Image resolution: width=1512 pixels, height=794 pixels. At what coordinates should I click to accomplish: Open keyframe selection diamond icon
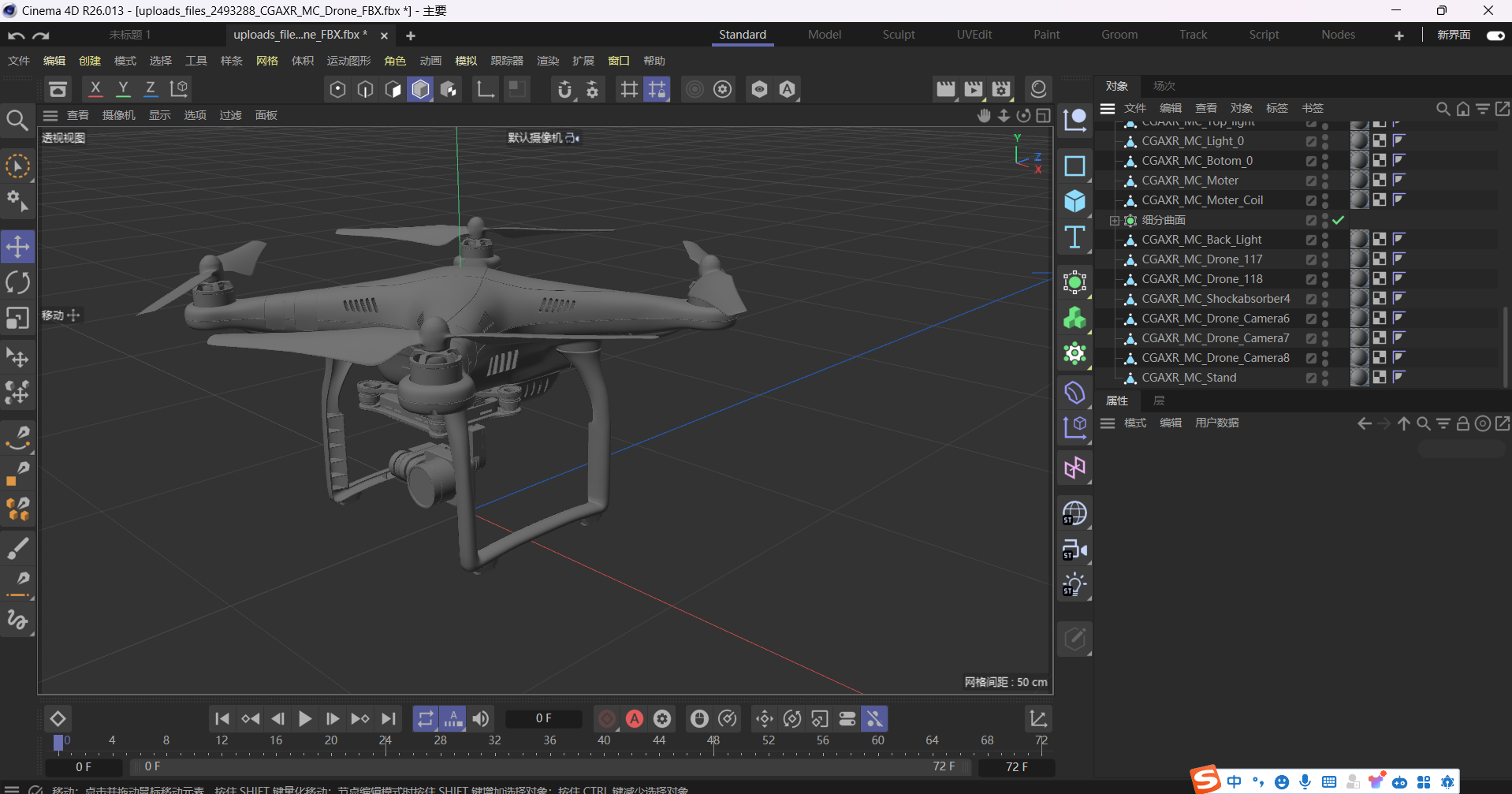tap(58, 718)
